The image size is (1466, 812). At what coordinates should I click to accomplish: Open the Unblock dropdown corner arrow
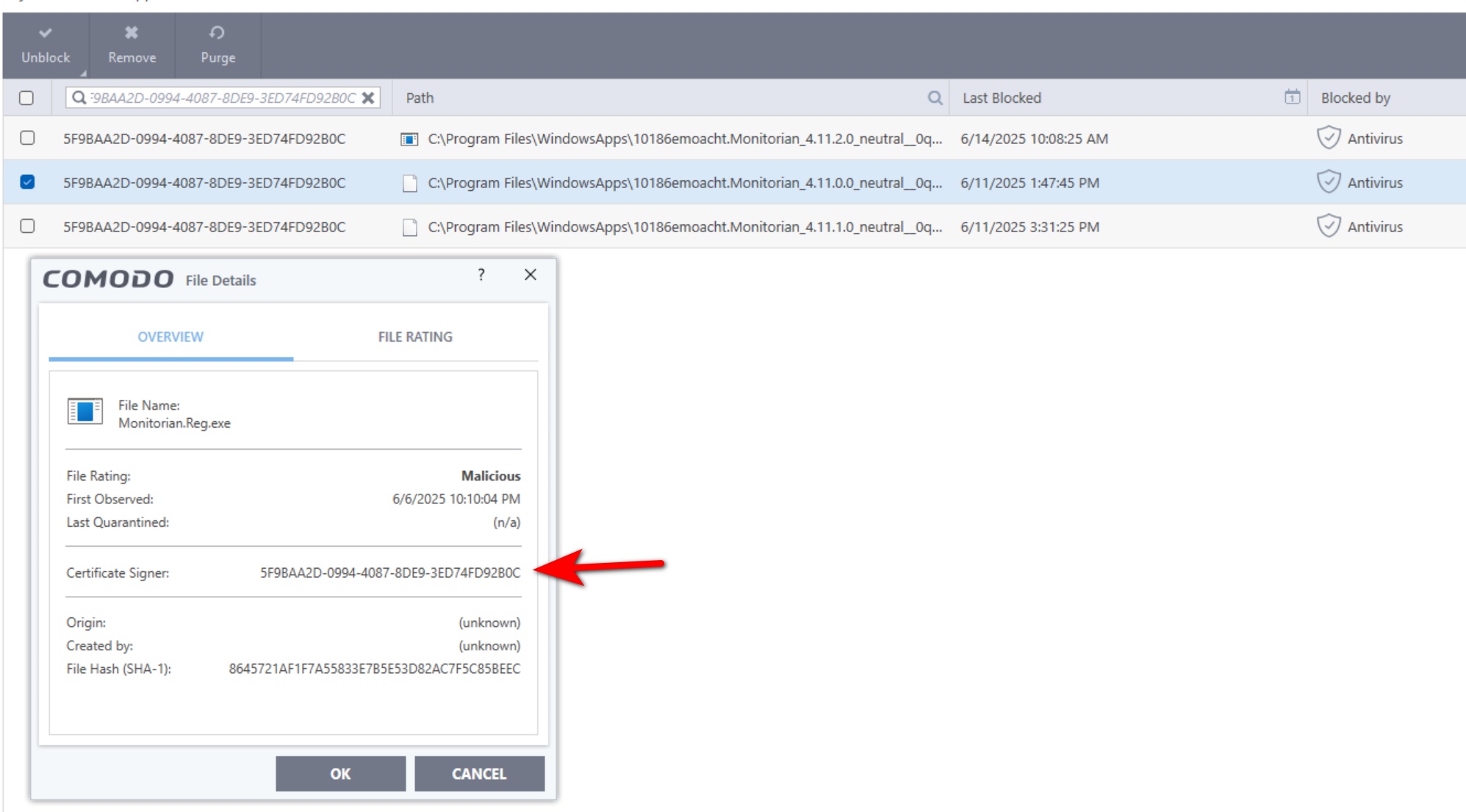83,73
